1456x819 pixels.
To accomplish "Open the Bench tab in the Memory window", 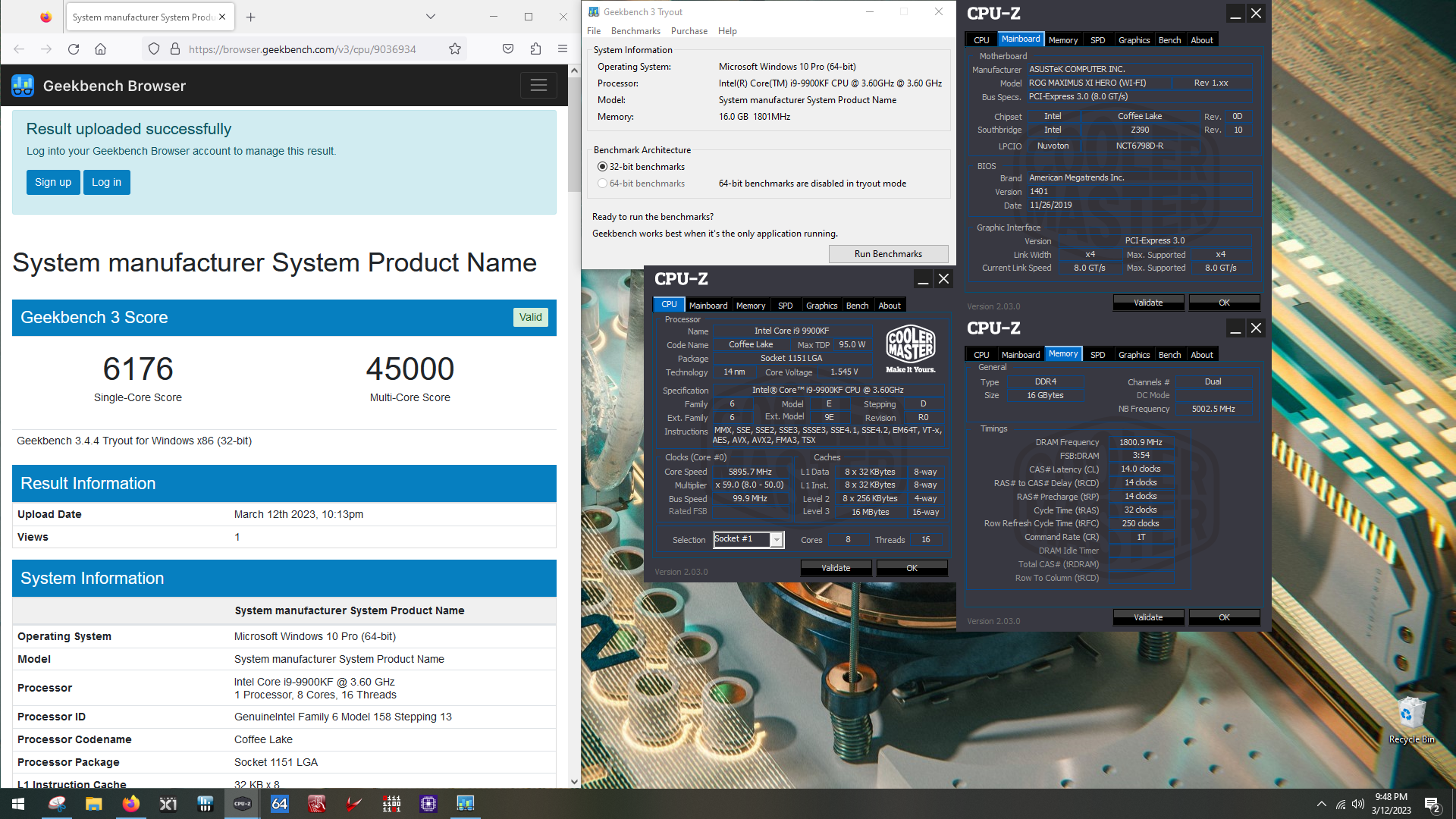I will click(x=1169, y=355).
